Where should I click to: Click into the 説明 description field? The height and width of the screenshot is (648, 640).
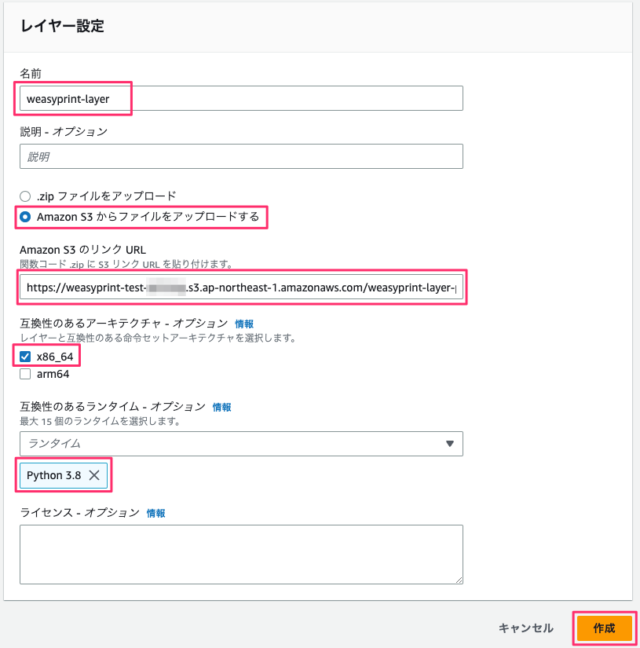(241, 156)
